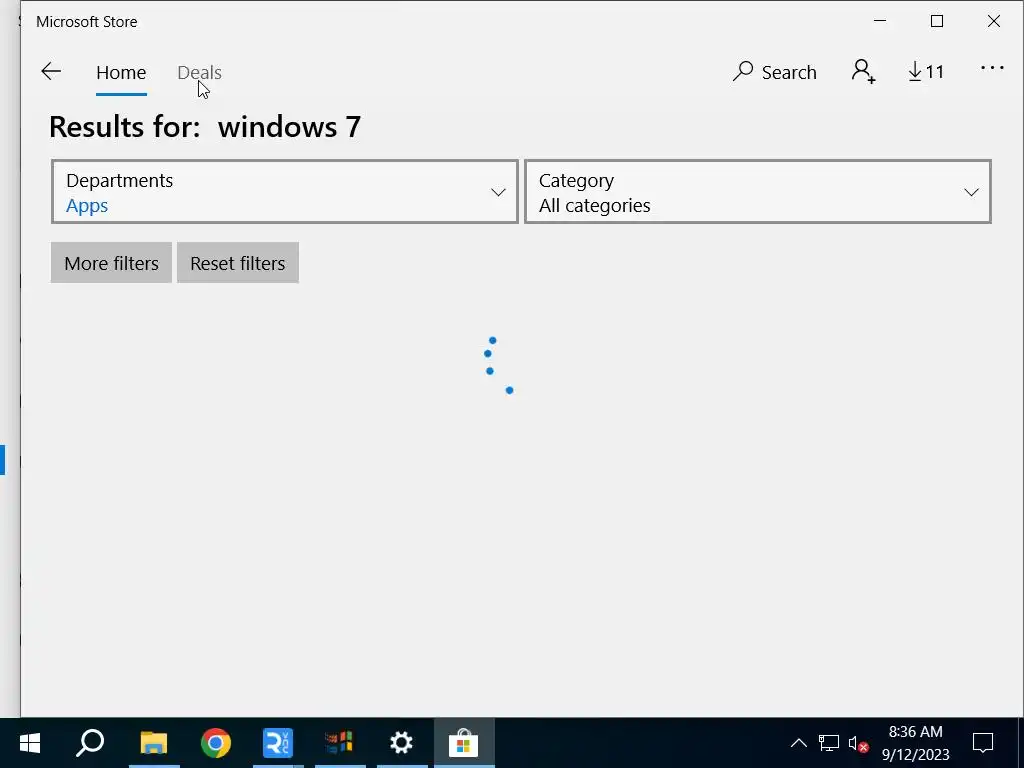Image resolution: width=1024 pixels, height=768 pixels.
Task: Open taskbar search magnifier
Action: coord(91,743)
